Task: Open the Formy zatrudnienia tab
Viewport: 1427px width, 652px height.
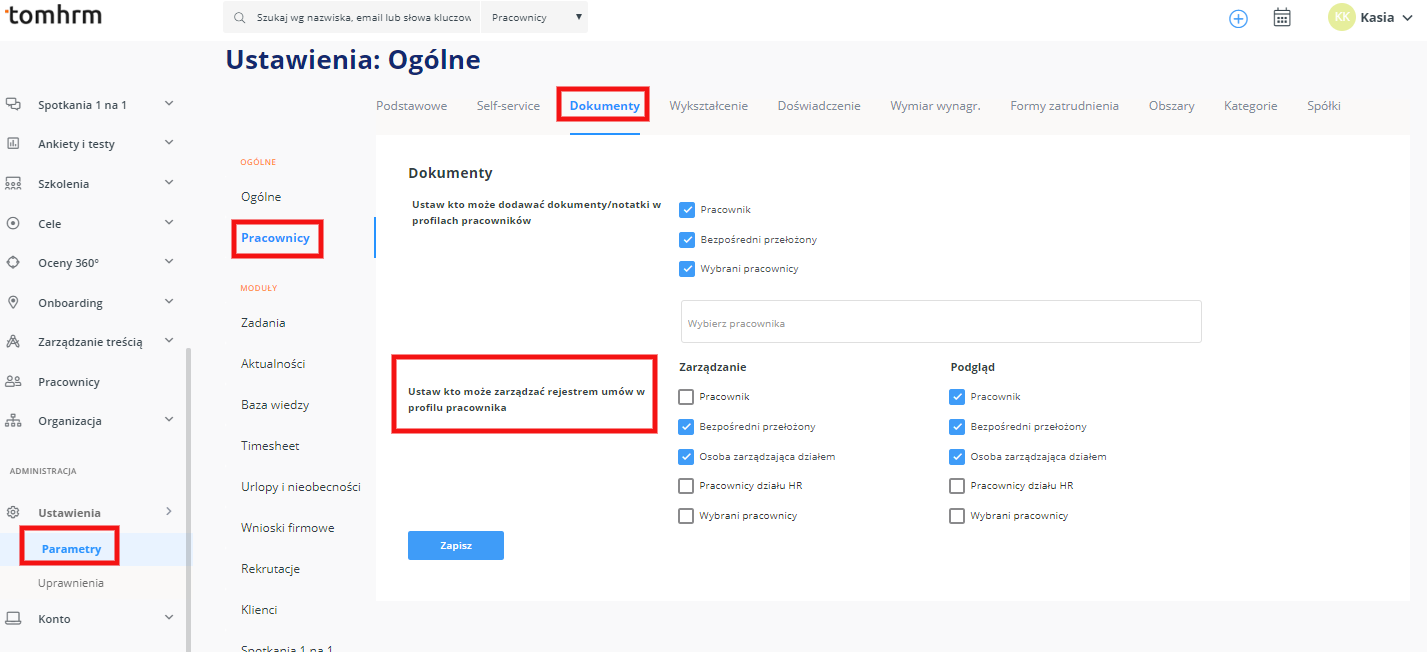Action: point(1064,106)
